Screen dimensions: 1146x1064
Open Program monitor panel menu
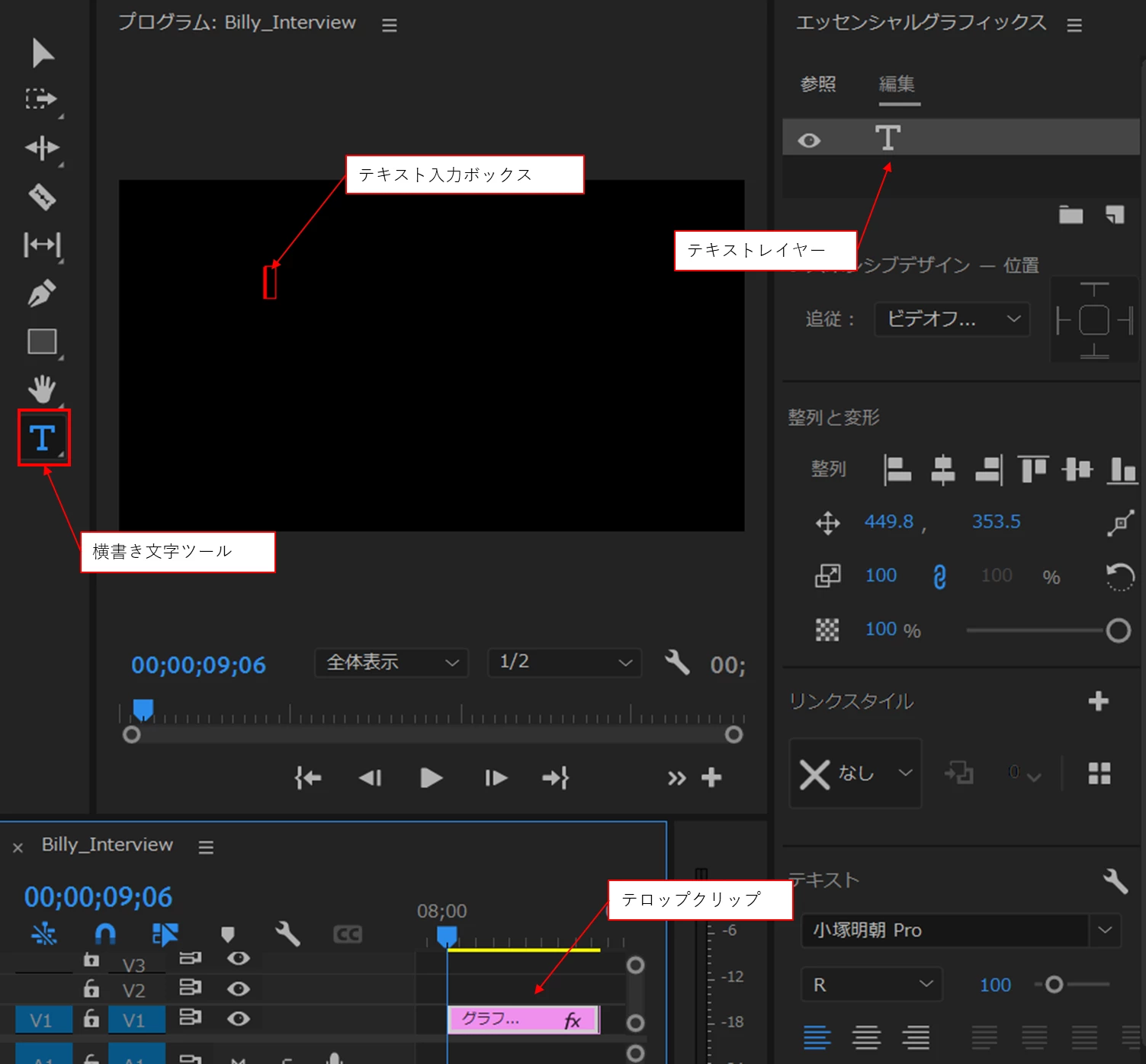pyautogui.click(x=390, y=25)
